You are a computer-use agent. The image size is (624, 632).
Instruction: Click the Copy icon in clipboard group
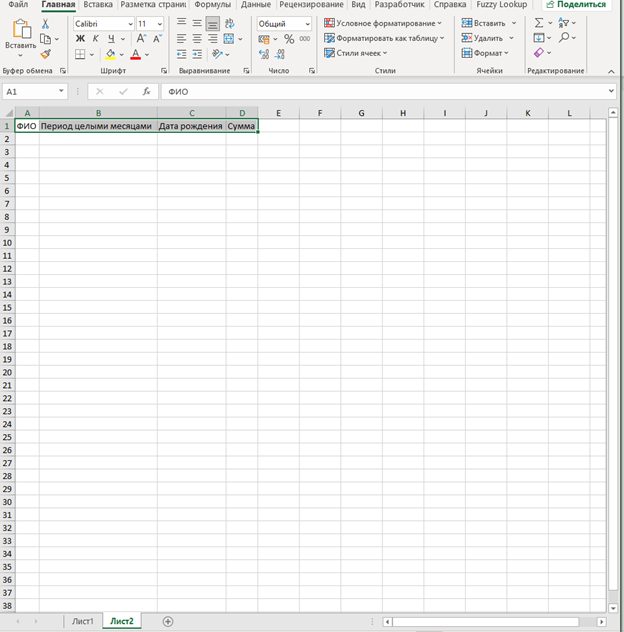46,39
